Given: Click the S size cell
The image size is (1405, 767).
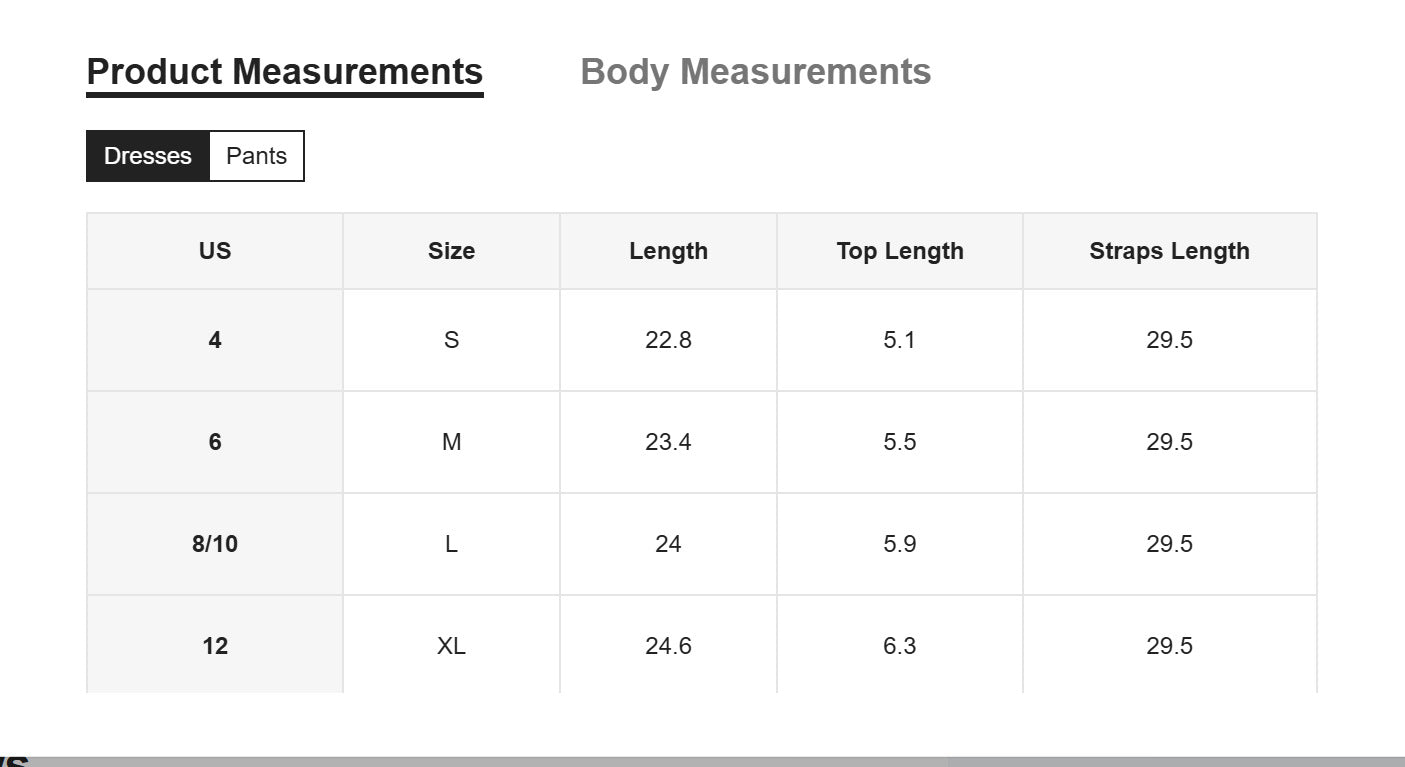Looking at the screenshot, I should coord(451,340).
